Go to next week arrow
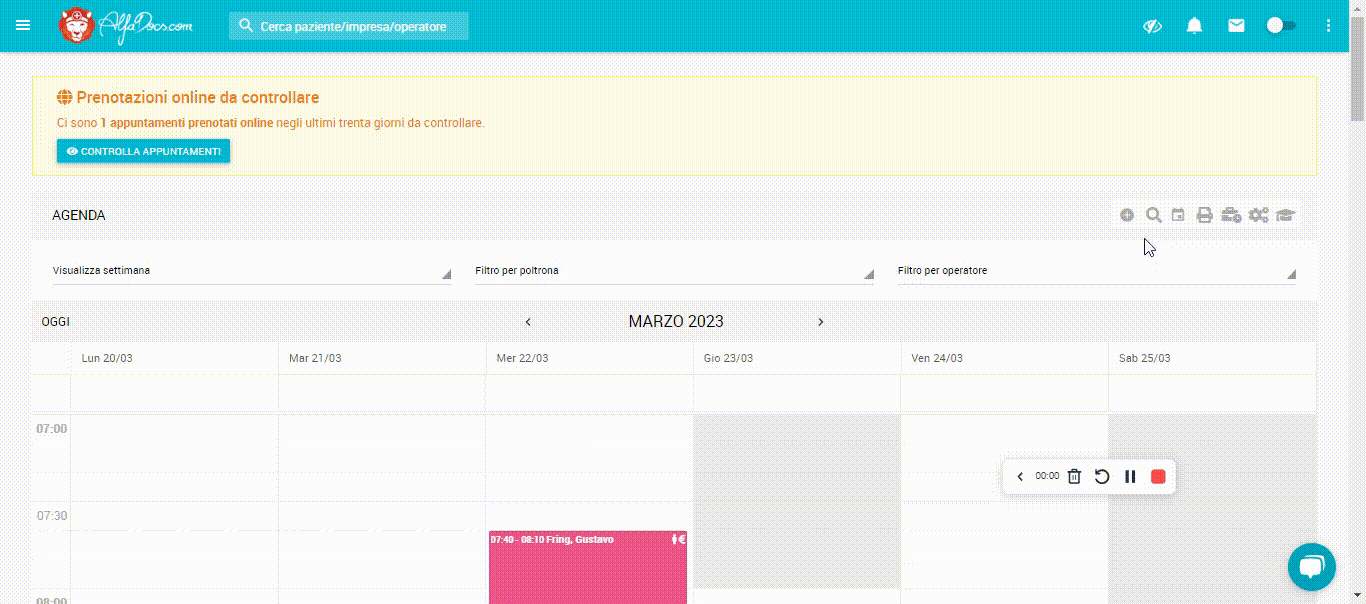This screenshot has width=1366, height=604. (821, 322)
